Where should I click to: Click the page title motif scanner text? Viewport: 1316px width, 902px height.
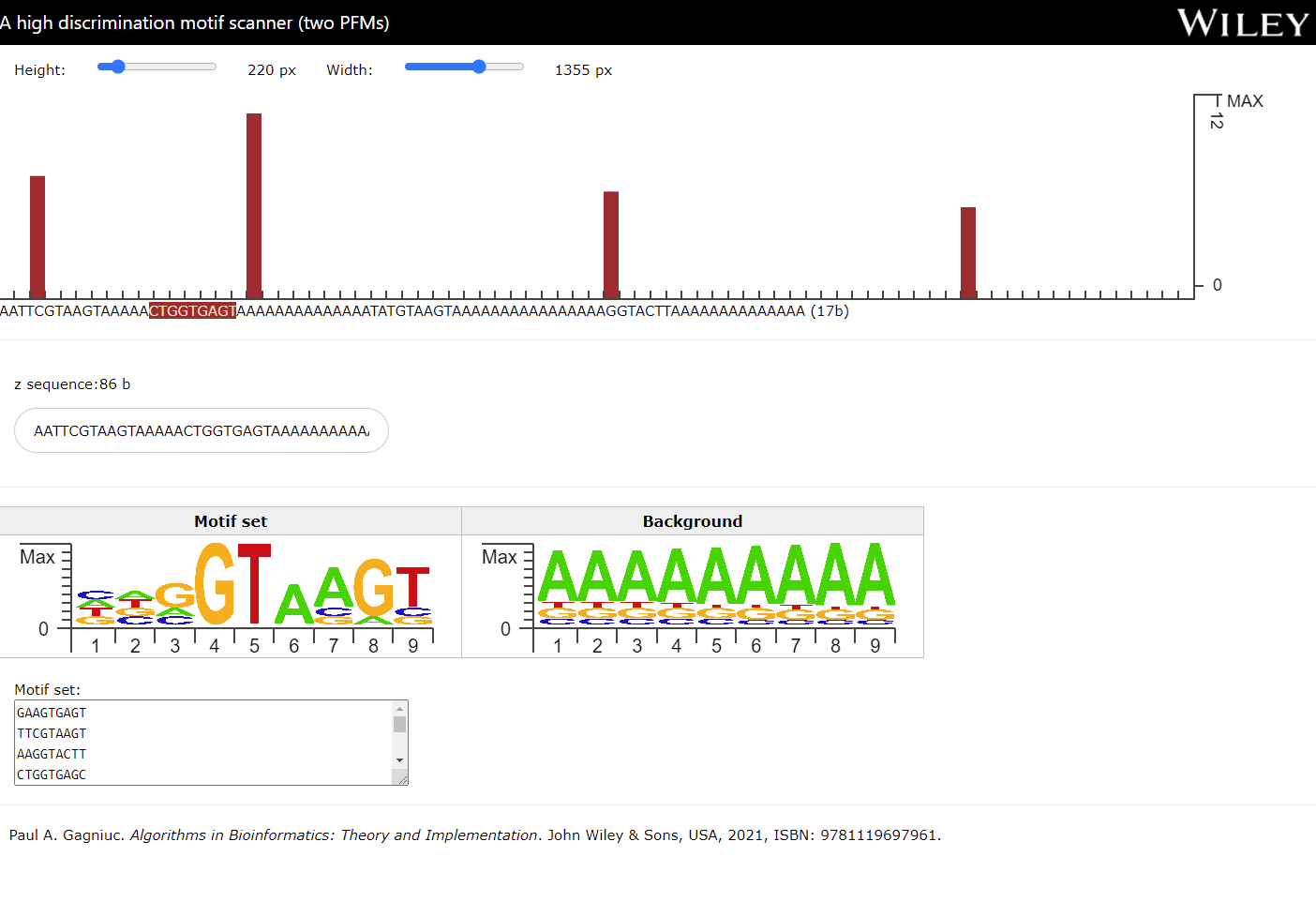pos(194,23)
